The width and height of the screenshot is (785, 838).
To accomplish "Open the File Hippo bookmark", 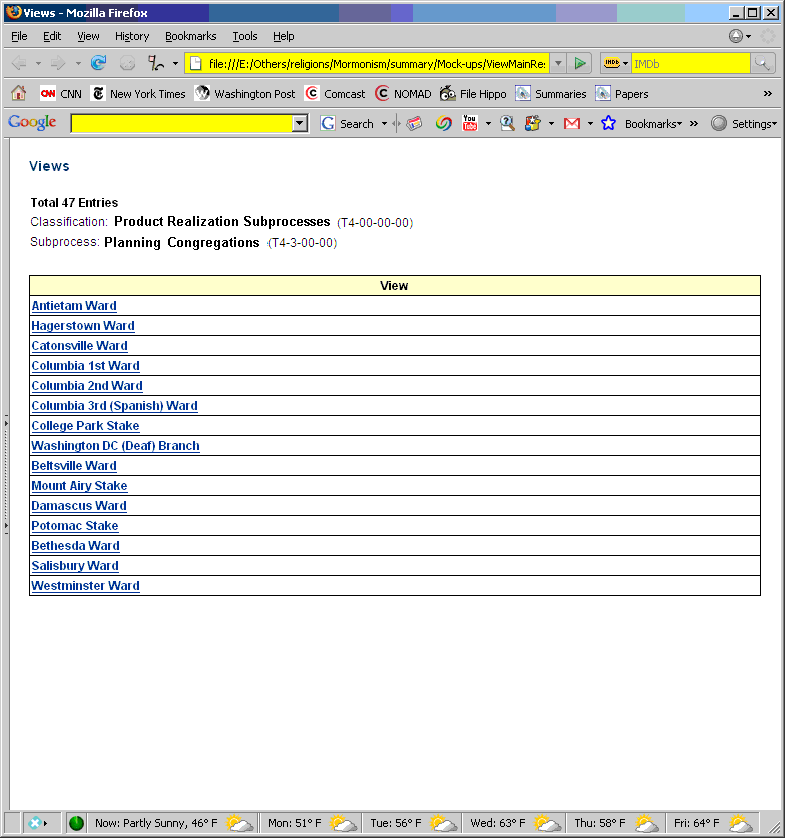I will pyautogui.click(x=473, y=94).
